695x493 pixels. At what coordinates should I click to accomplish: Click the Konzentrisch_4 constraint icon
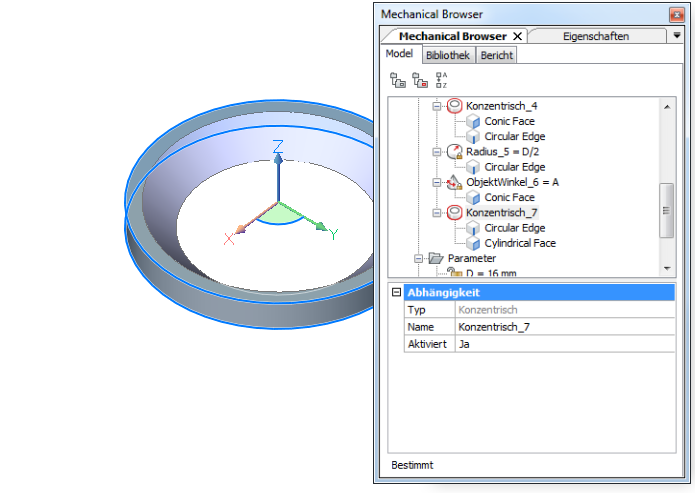click(x=455, y=106)
